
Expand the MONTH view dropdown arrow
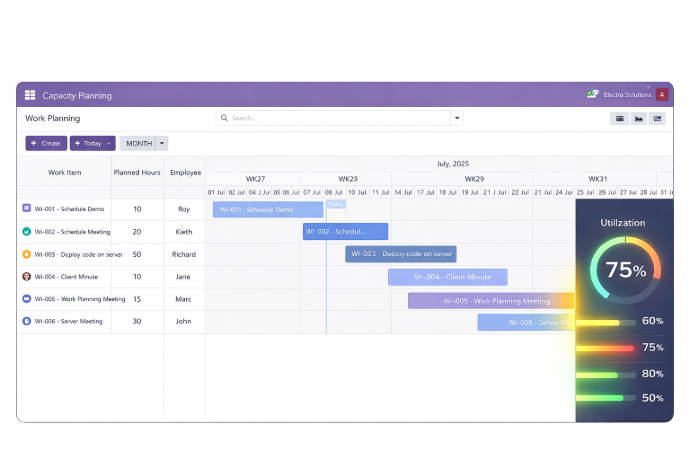[163, 143]
